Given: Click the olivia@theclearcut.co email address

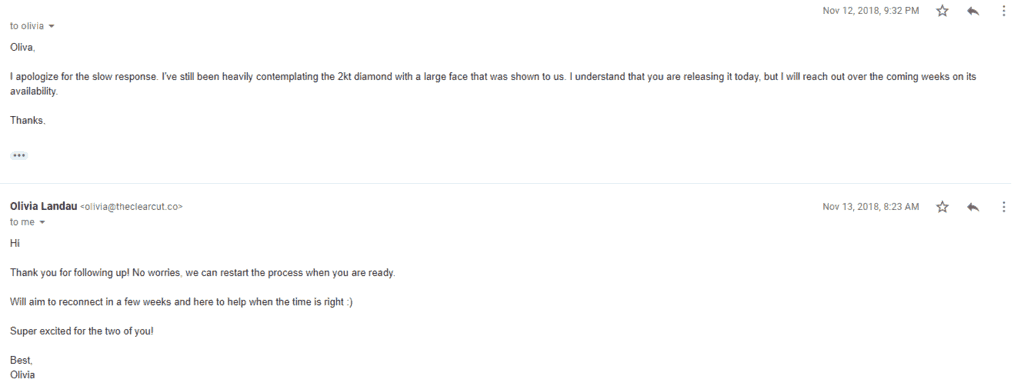Looking at the screenshot, I should click(x=131, y=207).
